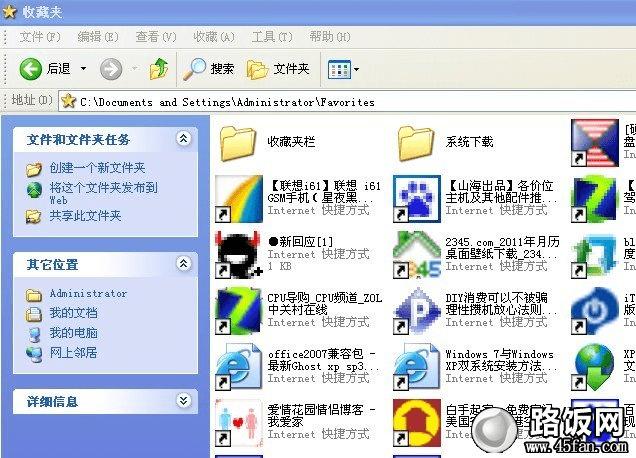This screenshot has width=636, height=458.
Task: Open the Administrator location link
Action: (88, 293)
